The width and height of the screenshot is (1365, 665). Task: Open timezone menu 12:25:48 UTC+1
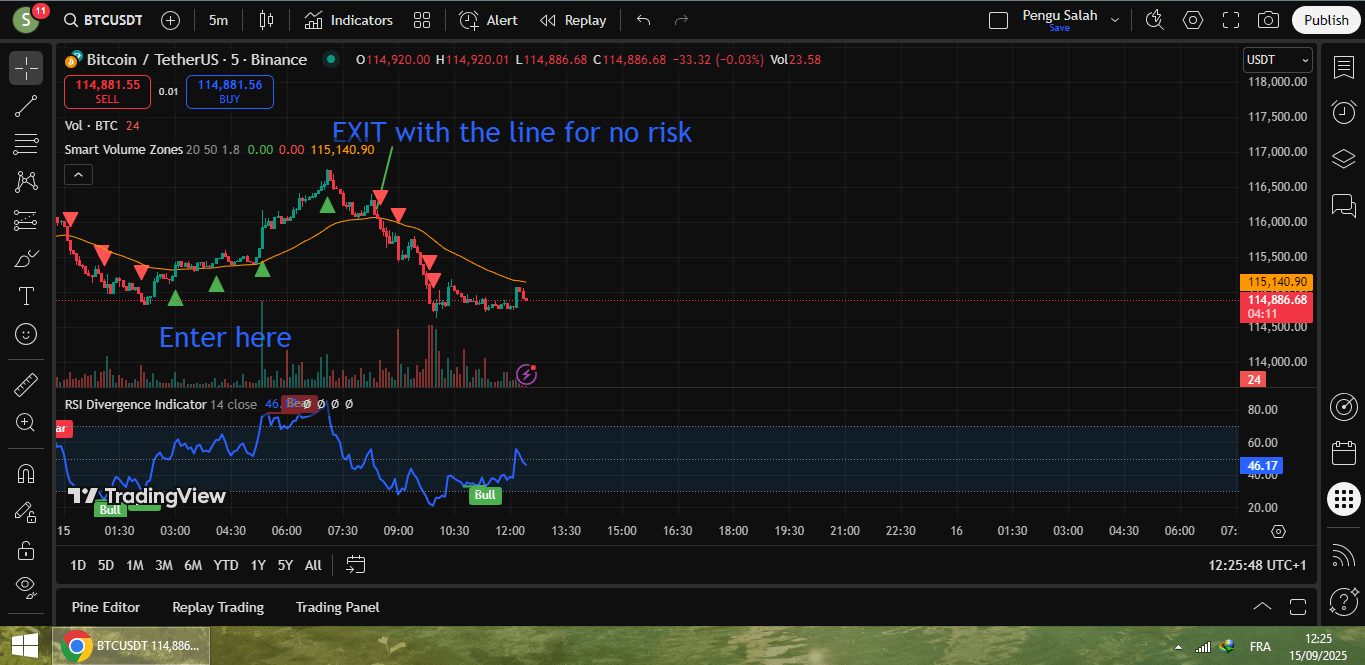click(x=1257, y=565)
